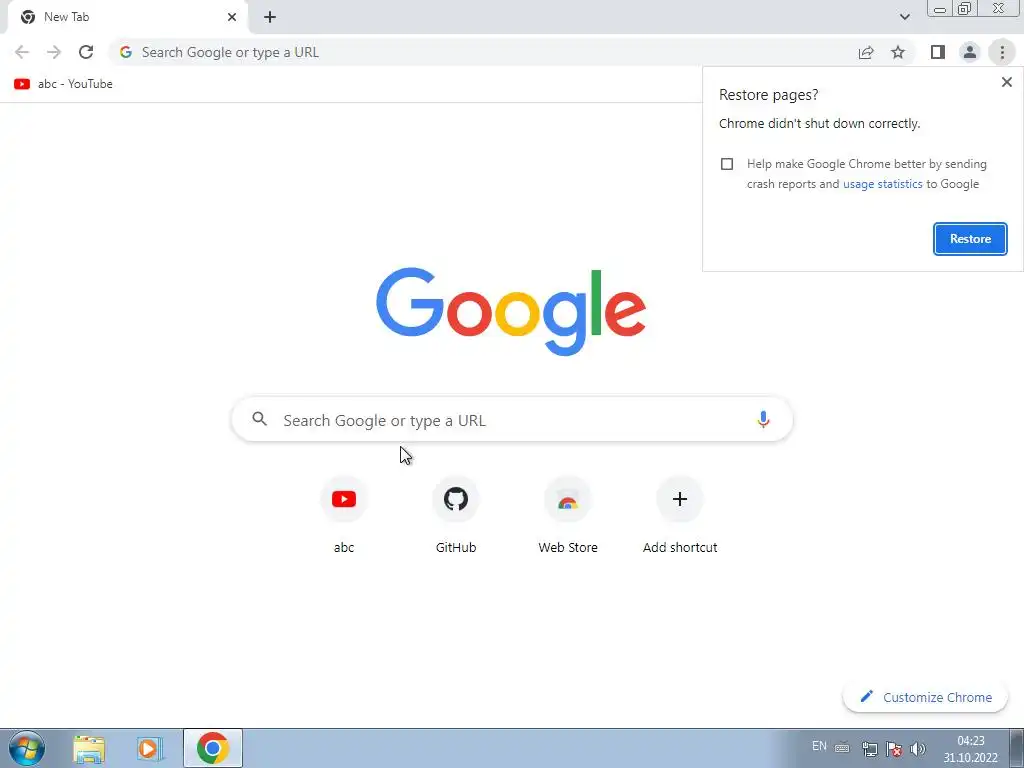Focus the Google search box
Screen dimensions: 1024x768
512,420
